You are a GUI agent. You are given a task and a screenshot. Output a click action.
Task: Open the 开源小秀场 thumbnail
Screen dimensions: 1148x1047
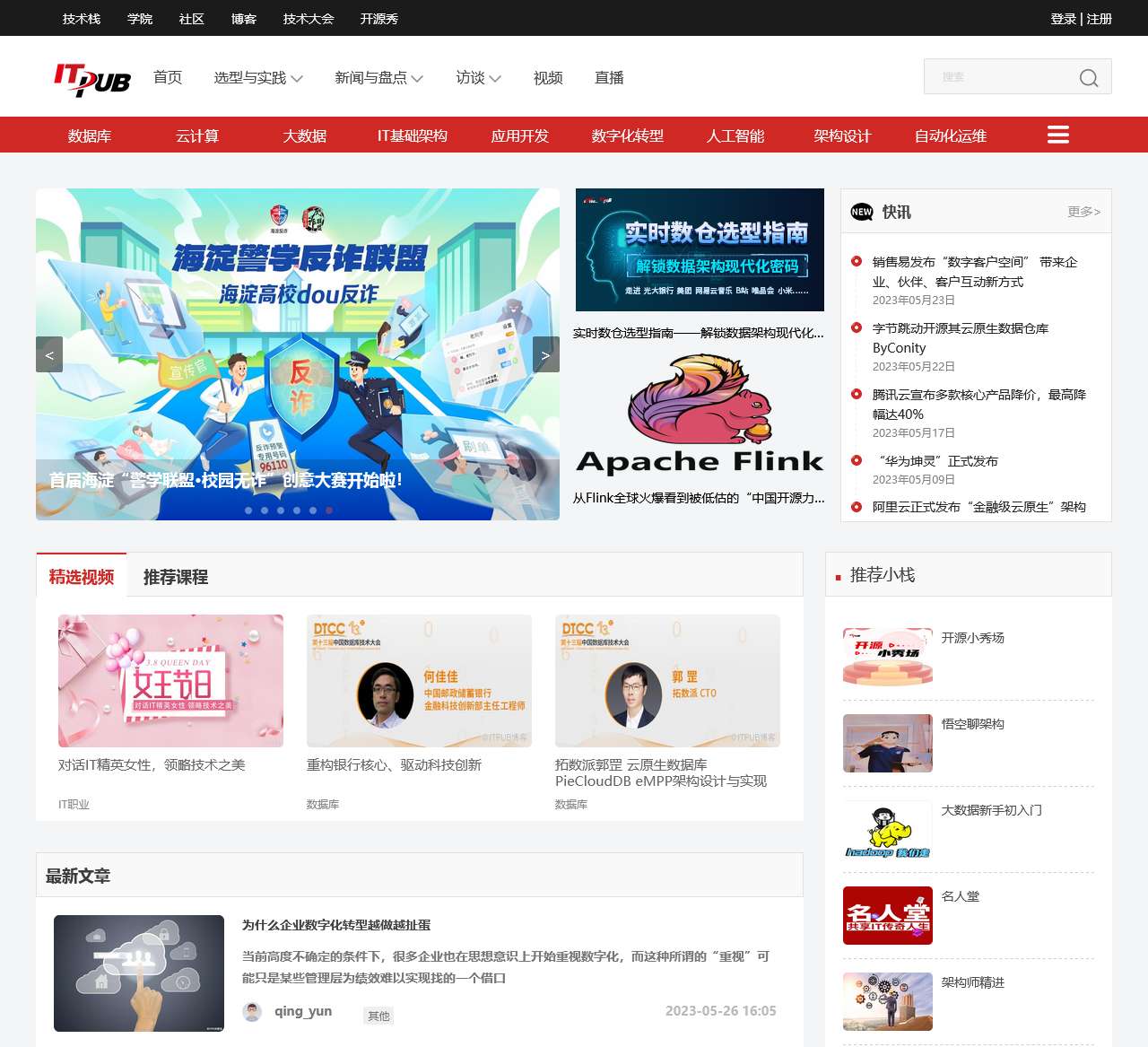point(888,657)
